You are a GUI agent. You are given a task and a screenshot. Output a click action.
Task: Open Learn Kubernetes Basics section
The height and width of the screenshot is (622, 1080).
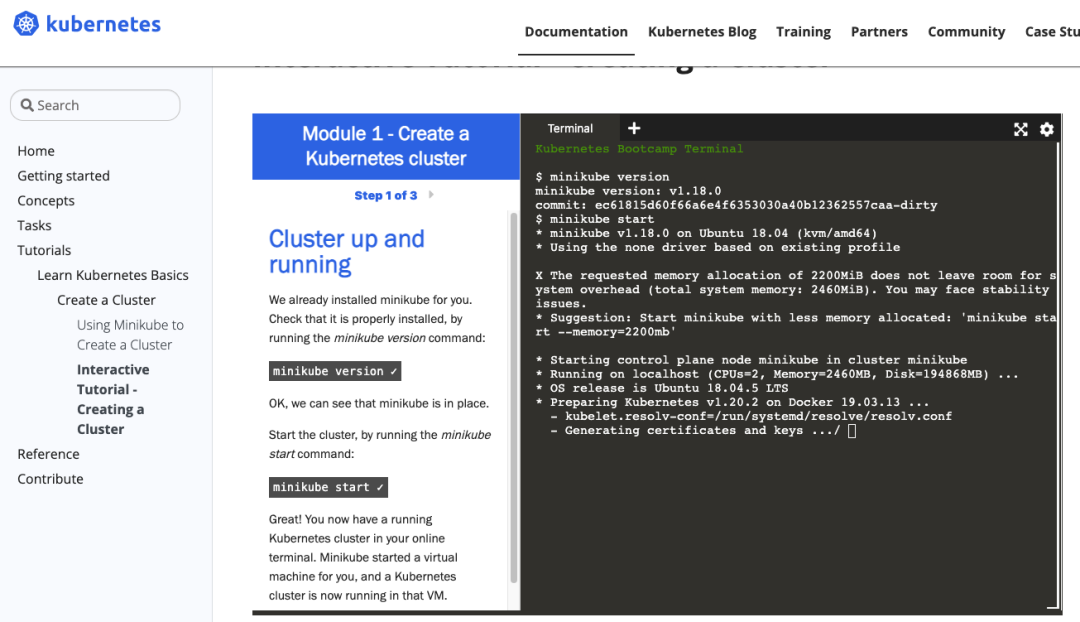pyautogui.click(x=113, y=275)
